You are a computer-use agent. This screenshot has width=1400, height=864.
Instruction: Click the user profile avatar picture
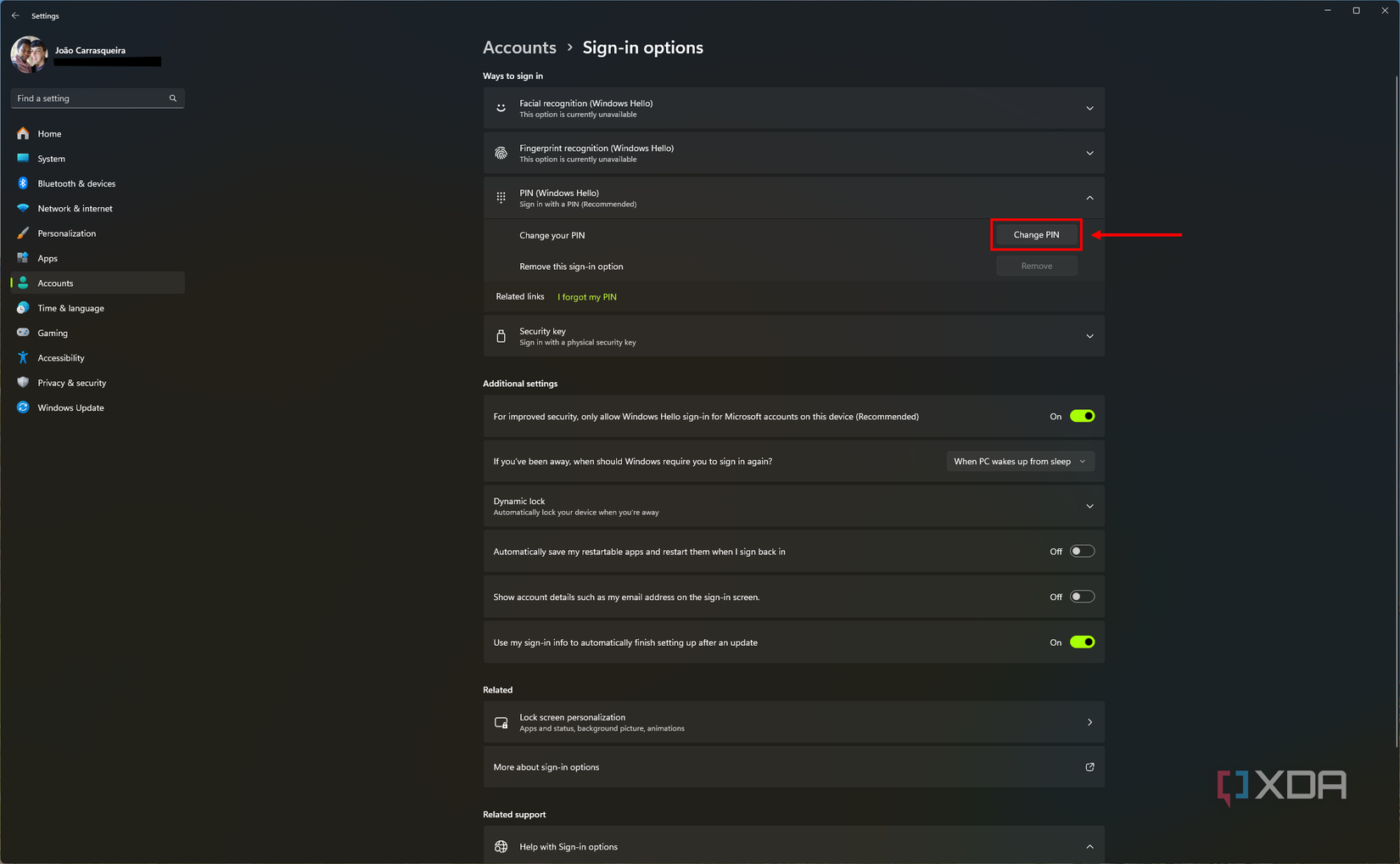(x=29, y=55)
